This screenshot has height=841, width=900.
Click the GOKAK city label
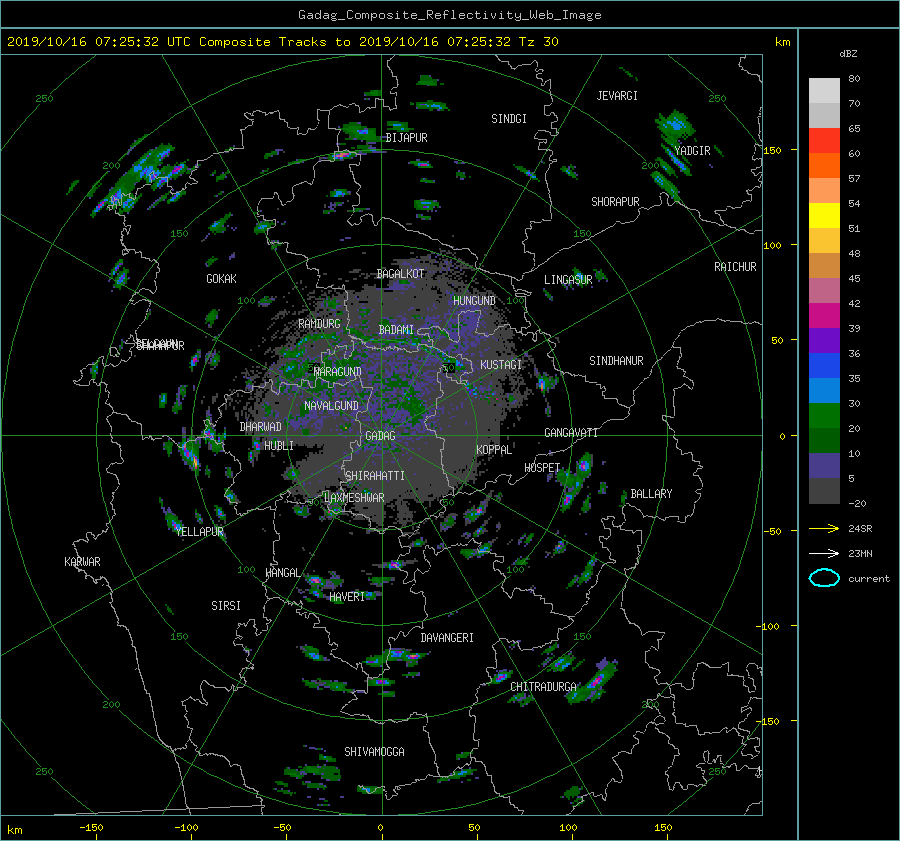(x=221, y=279)
